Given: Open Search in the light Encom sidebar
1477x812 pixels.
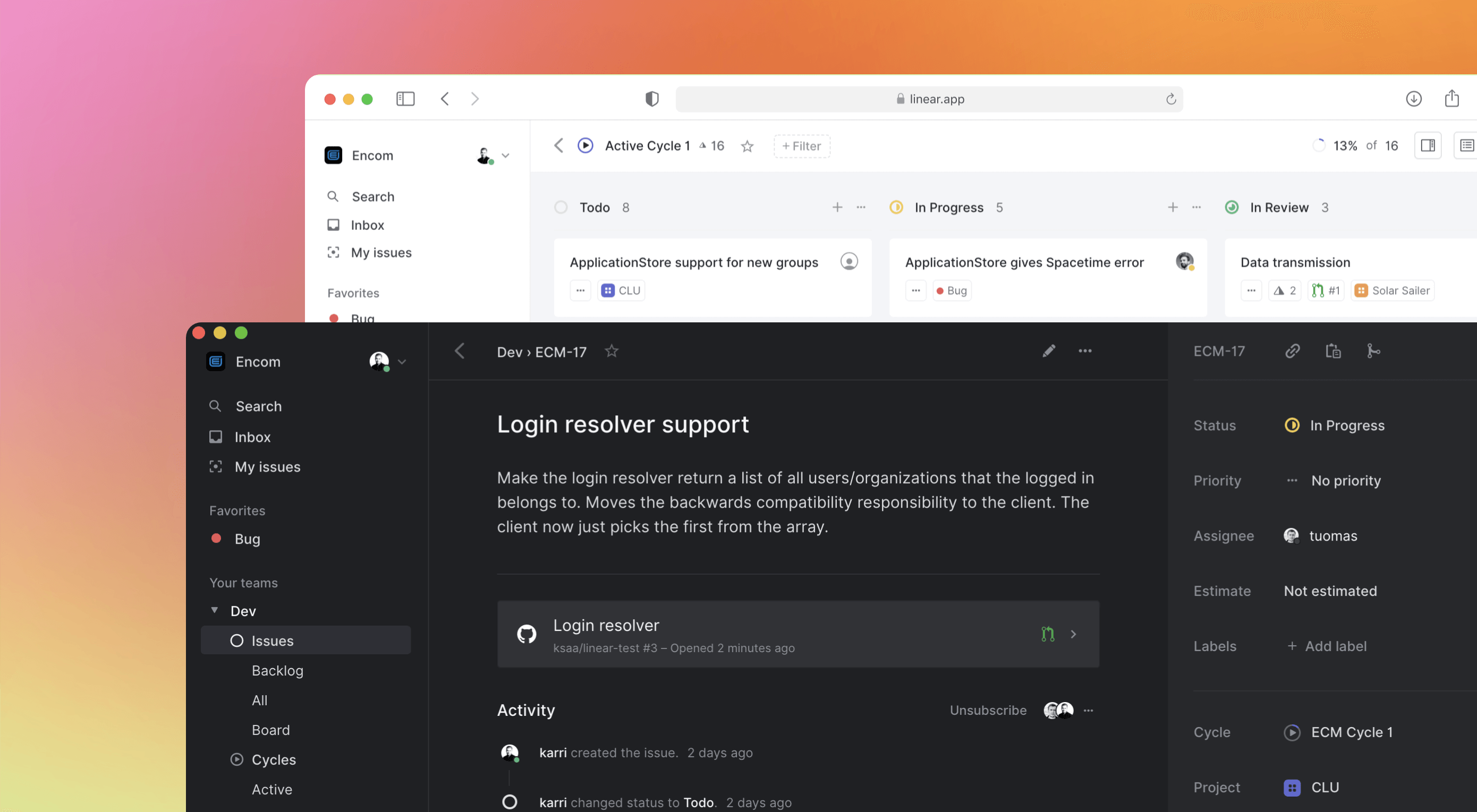Looking at the screenshot, I should [372, 196].
